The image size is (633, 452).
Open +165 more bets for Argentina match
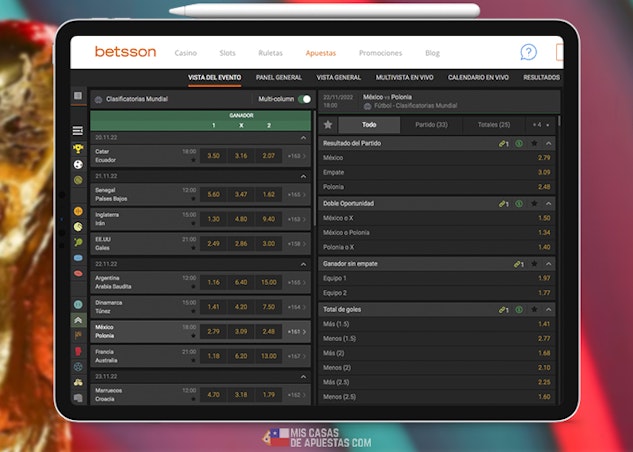[296, 282]
